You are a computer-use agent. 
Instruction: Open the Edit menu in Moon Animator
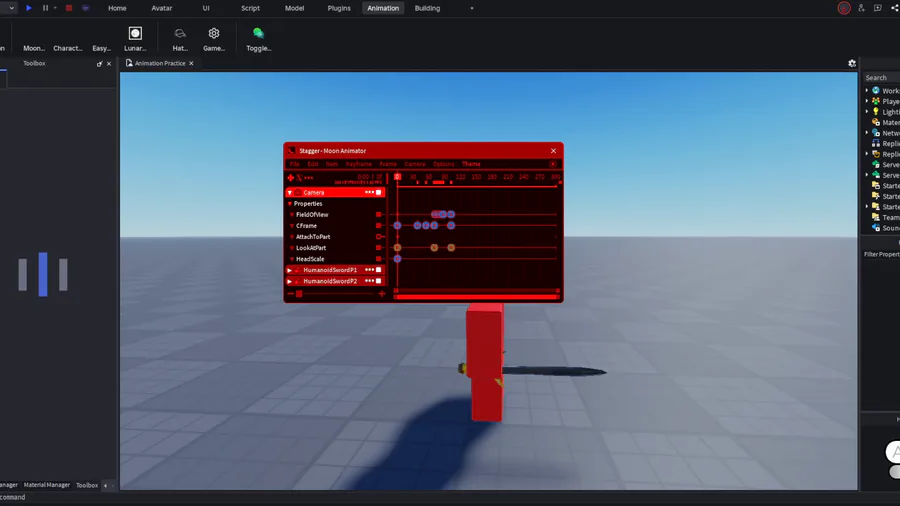(312, 164)
